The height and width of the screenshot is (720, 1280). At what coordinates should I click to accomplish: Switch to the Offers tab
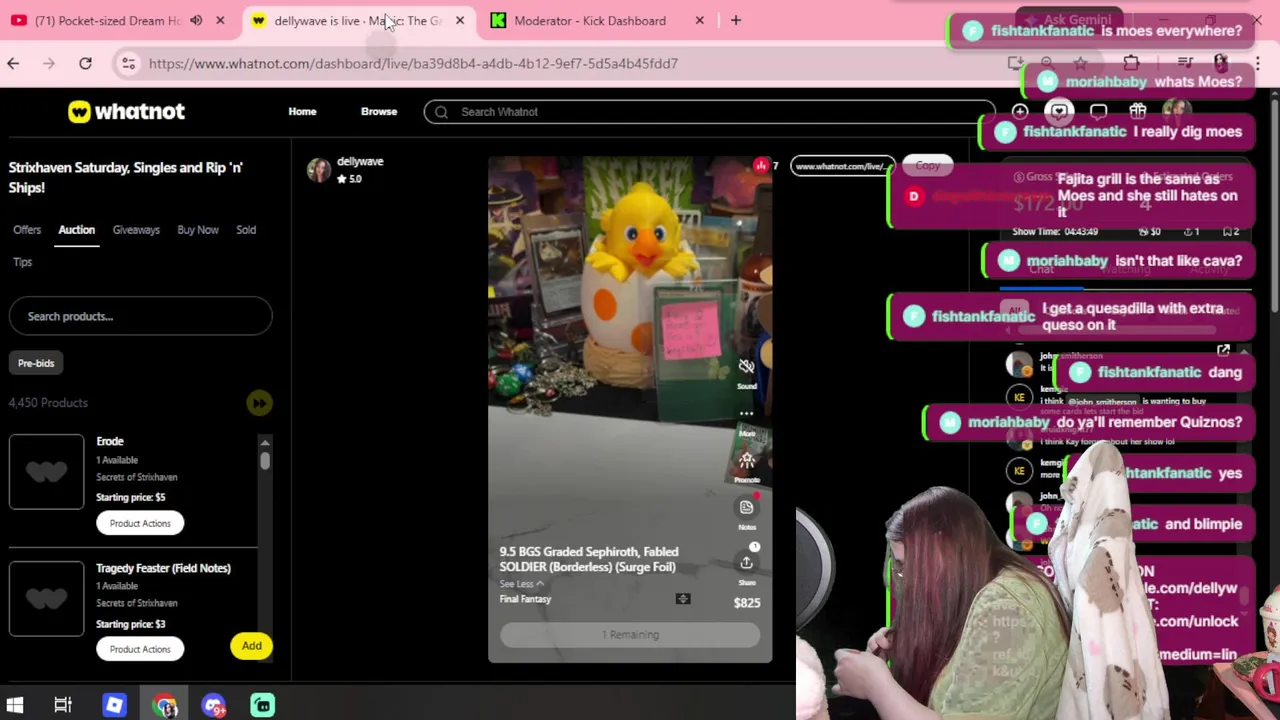[27, 230]
